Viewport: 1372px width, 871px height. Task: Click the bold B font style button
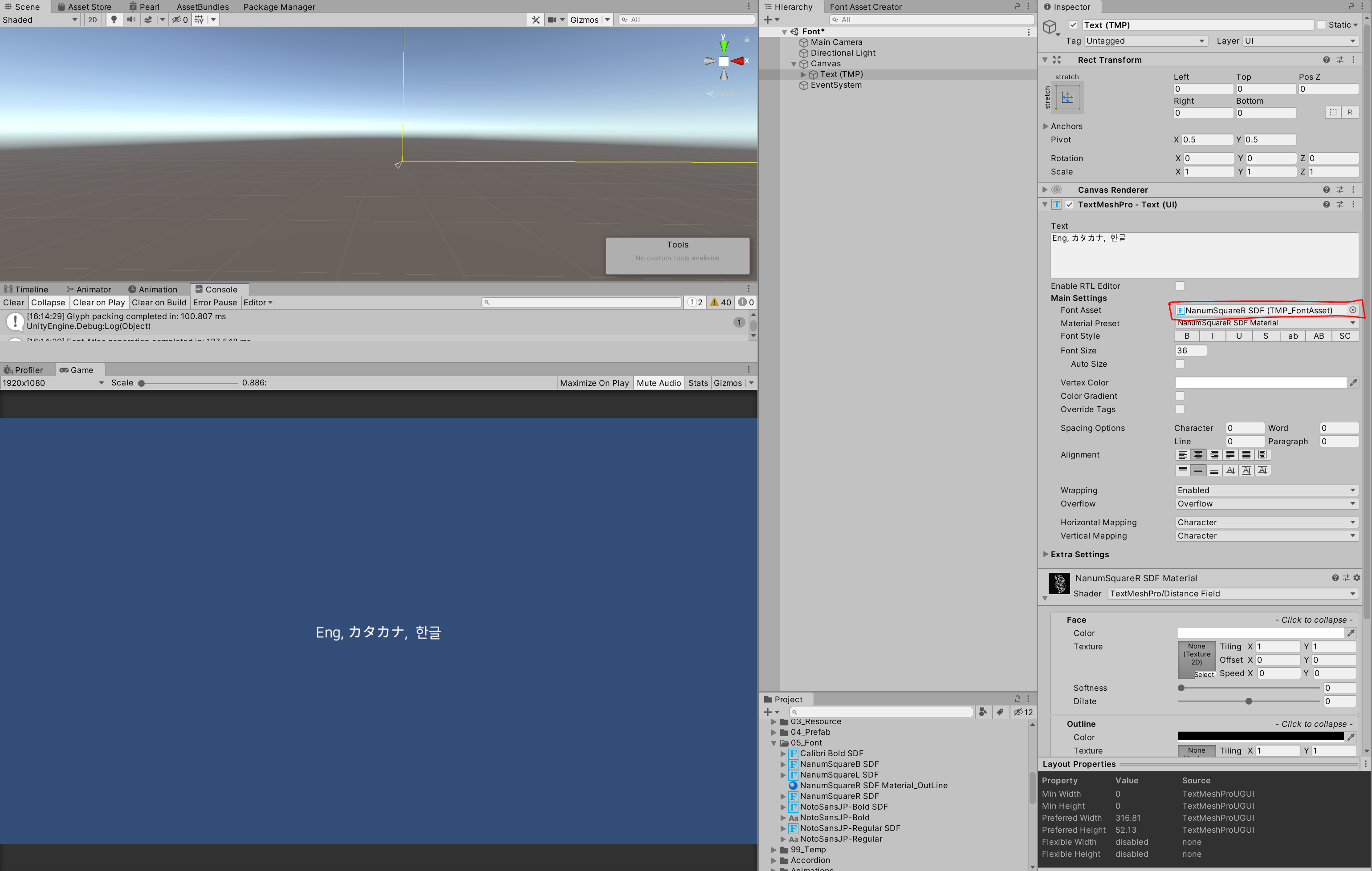[1187, 336]
